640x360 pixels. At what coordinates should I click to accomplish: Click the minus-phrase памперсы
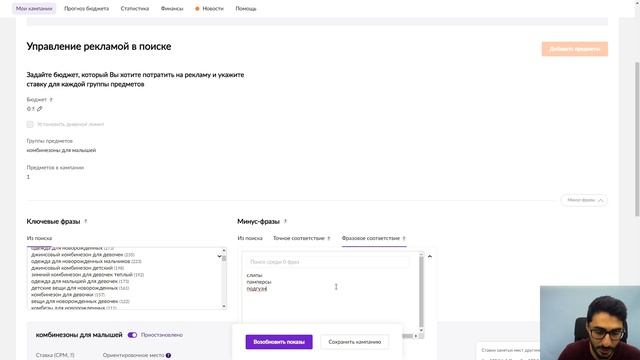[x=259, y=282]
